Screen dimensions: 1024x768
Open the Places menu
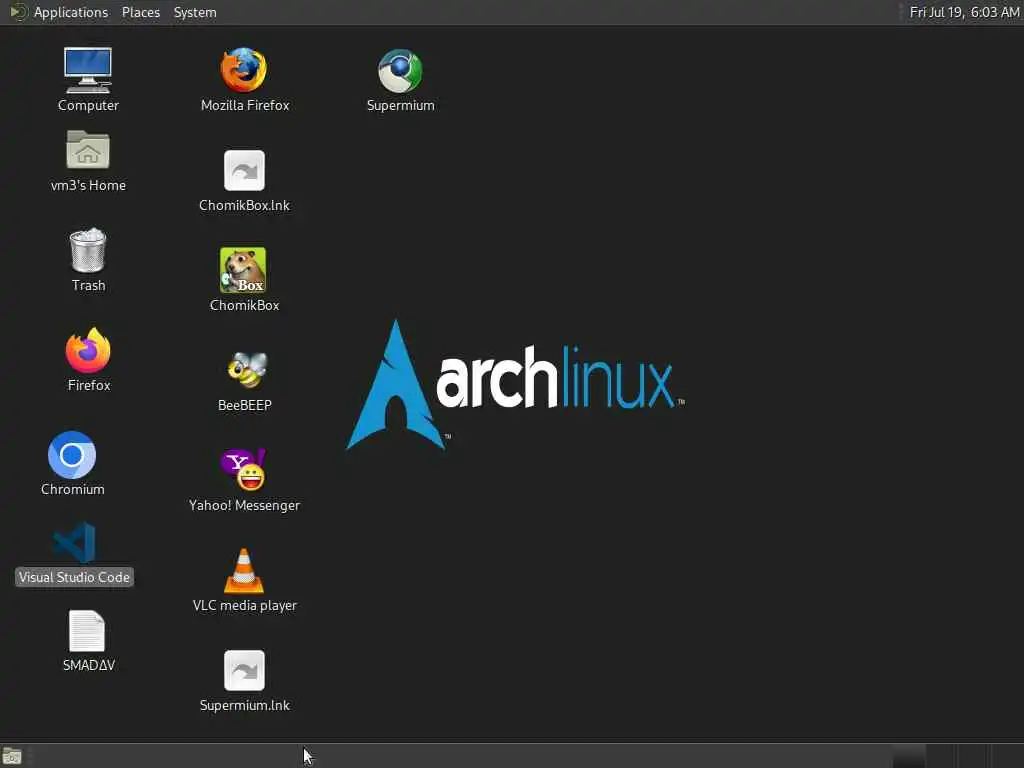point(140,12)
